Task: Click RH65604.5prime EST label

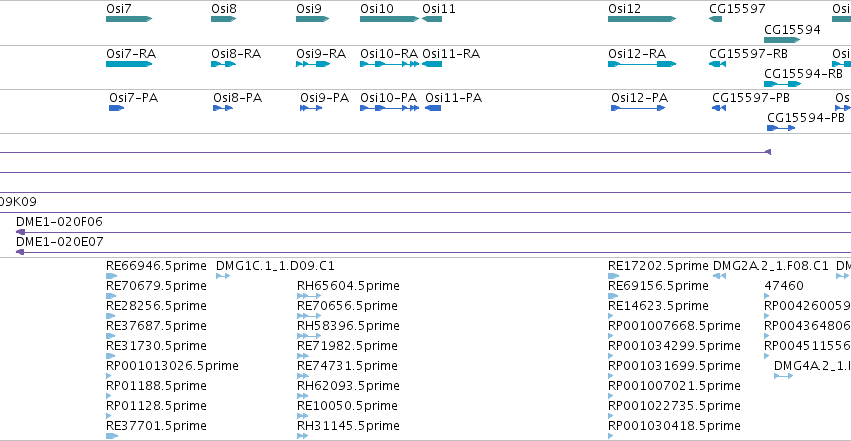Action: tap(348, 285)
